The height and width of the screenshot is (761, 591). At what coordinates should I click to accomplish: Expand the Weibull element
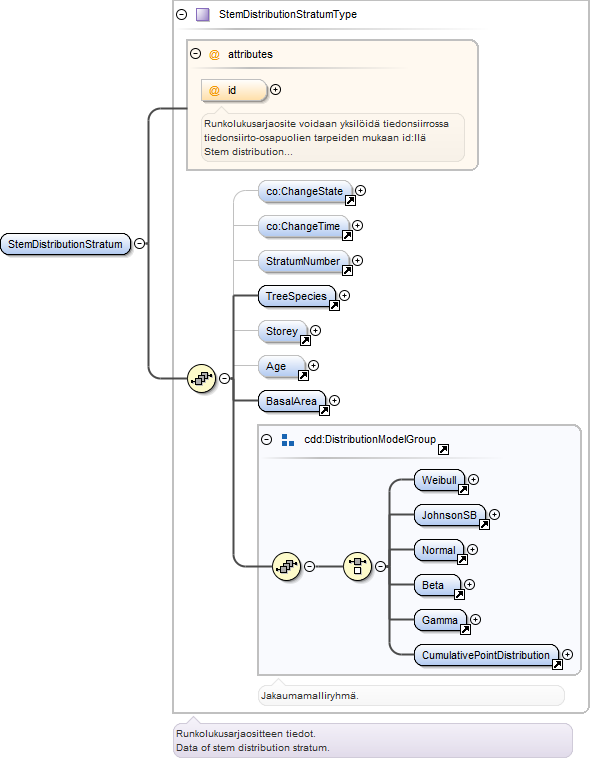pyautogui.click(x=474, y=480)
